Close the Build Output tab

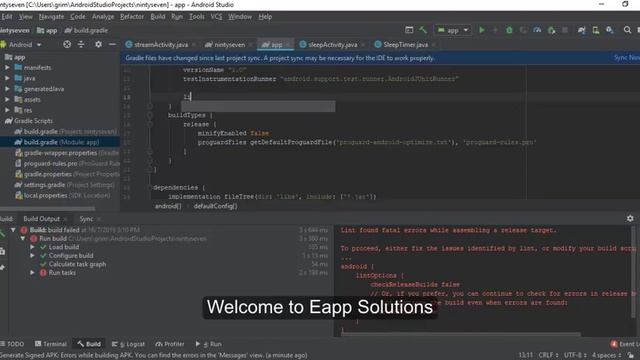pos(65,219)
